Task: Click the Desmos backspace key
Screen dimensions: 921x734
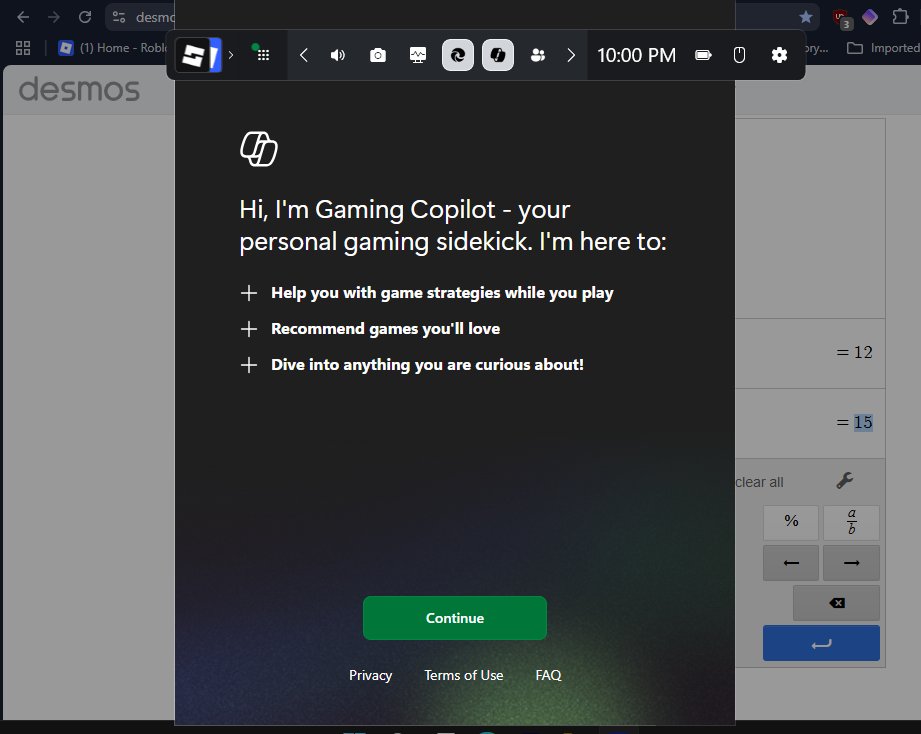Action: tap(836, 603)
